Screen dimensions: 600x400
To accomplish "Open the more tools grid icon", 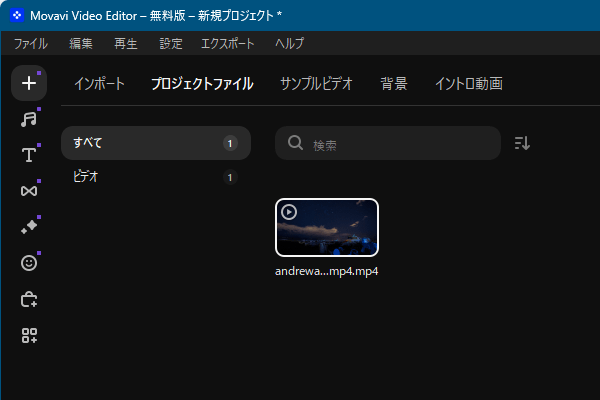I will pyautogui.click(x=29, y=335).
